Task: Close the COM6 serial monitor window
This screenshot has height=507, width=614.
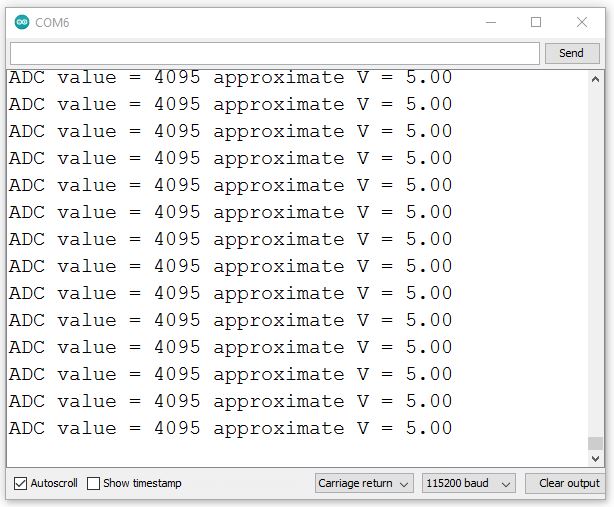Action: [x=582, y=22]
